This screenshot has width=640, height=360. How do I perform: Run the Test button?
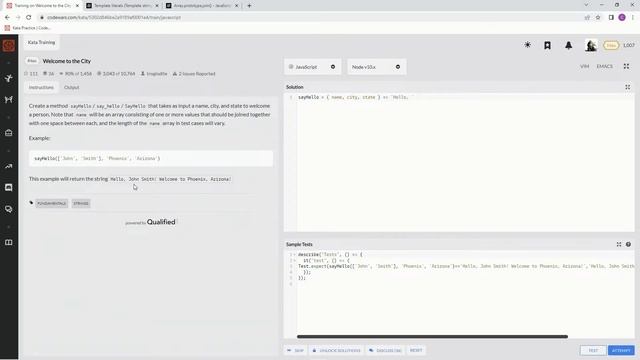593,350
